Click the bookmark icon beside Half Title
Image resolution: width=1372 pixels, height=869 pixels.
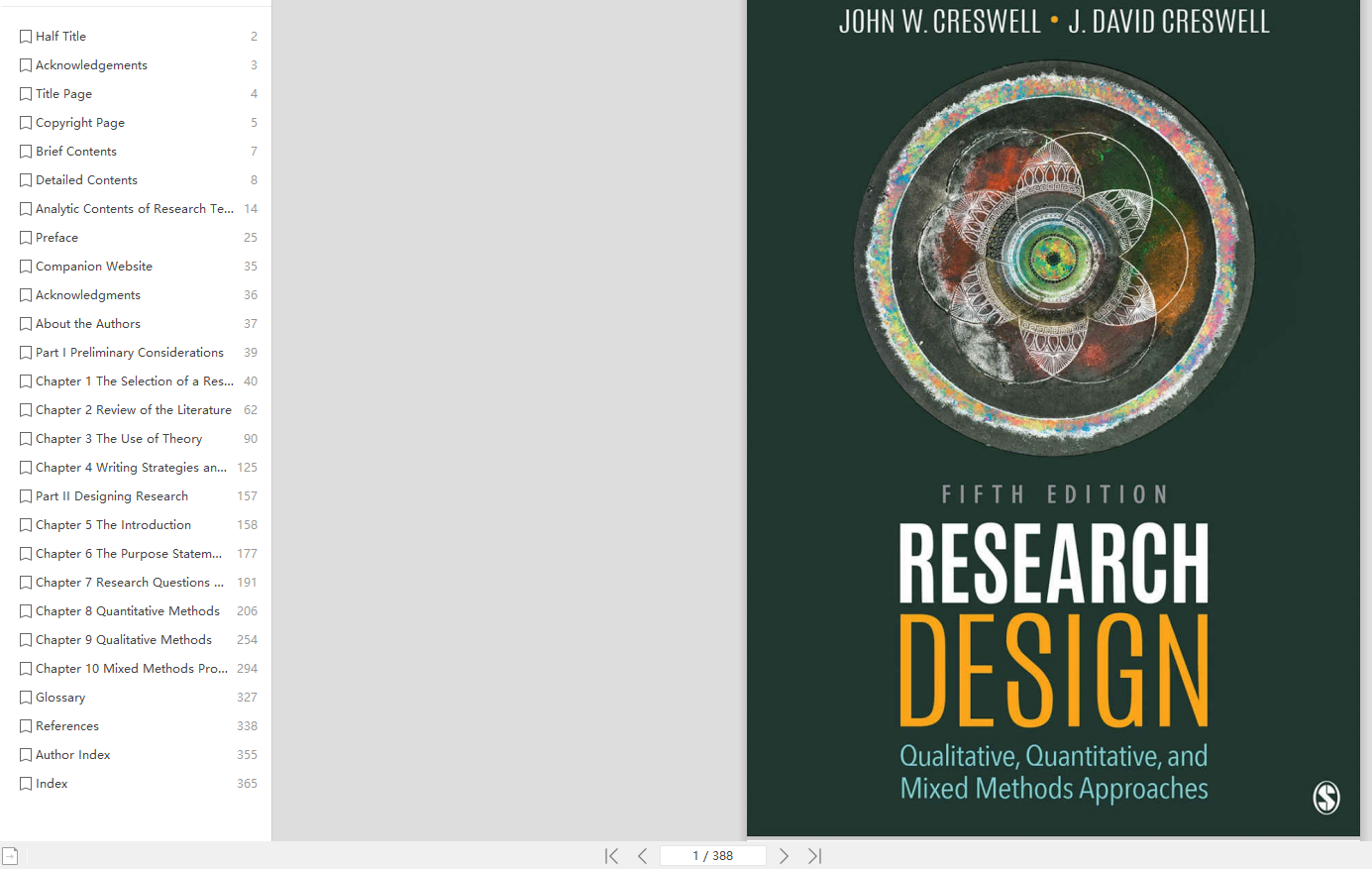click(24, 36)
